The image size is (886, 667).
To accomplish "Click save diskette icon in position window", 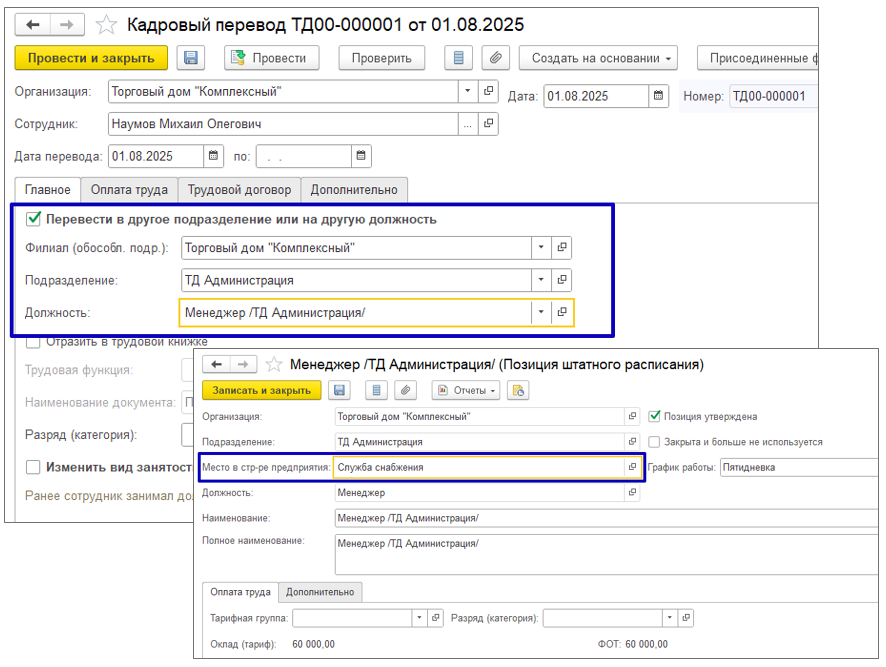I will point(340,390).
